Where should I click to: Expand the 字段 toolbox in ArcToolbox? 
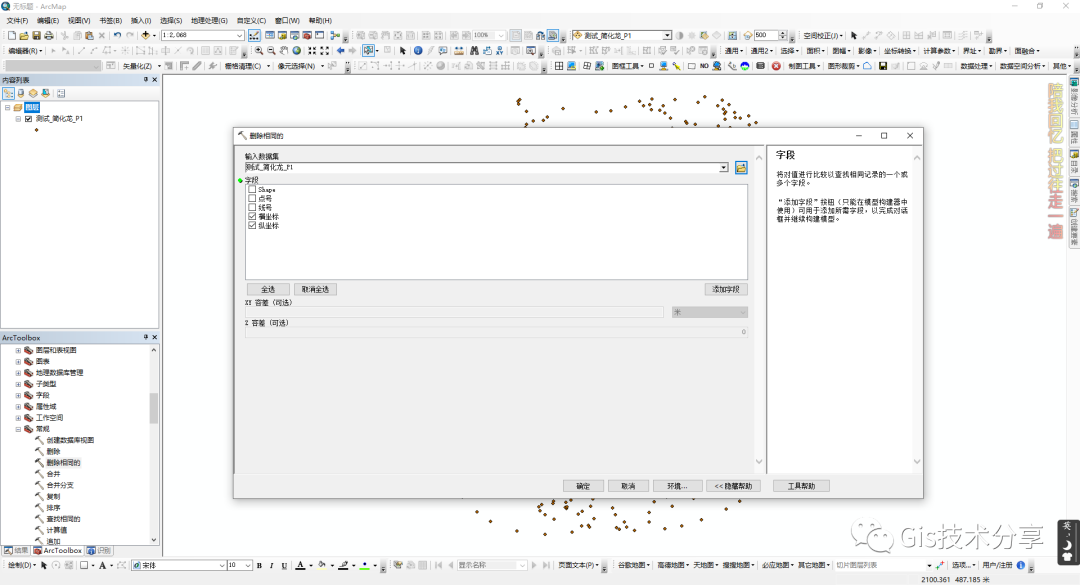coord(17,395)
